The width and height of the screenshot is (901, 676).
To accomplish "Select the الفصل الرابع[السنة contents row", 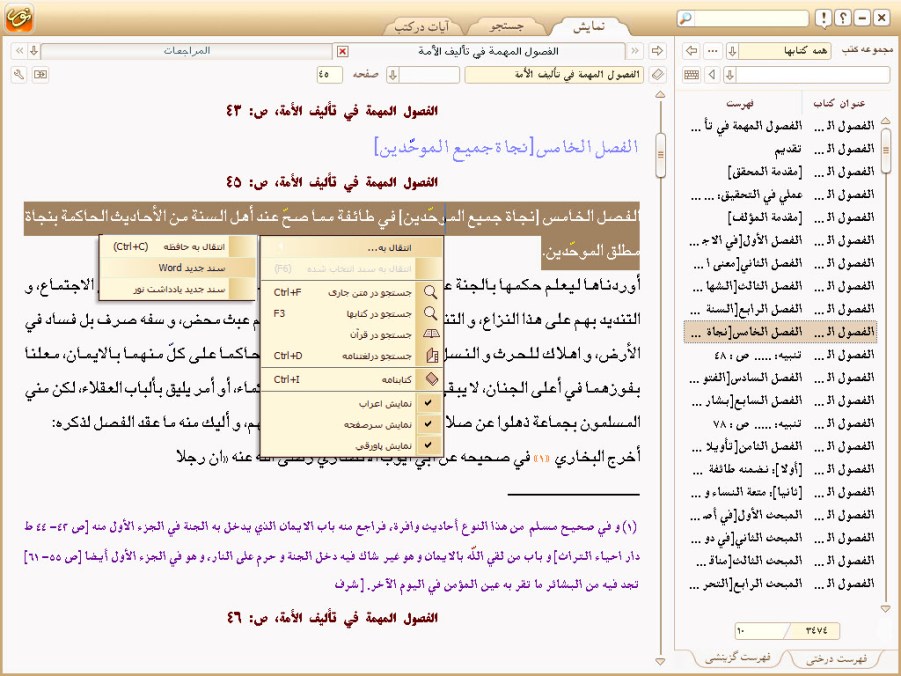I will coord(781,309).
